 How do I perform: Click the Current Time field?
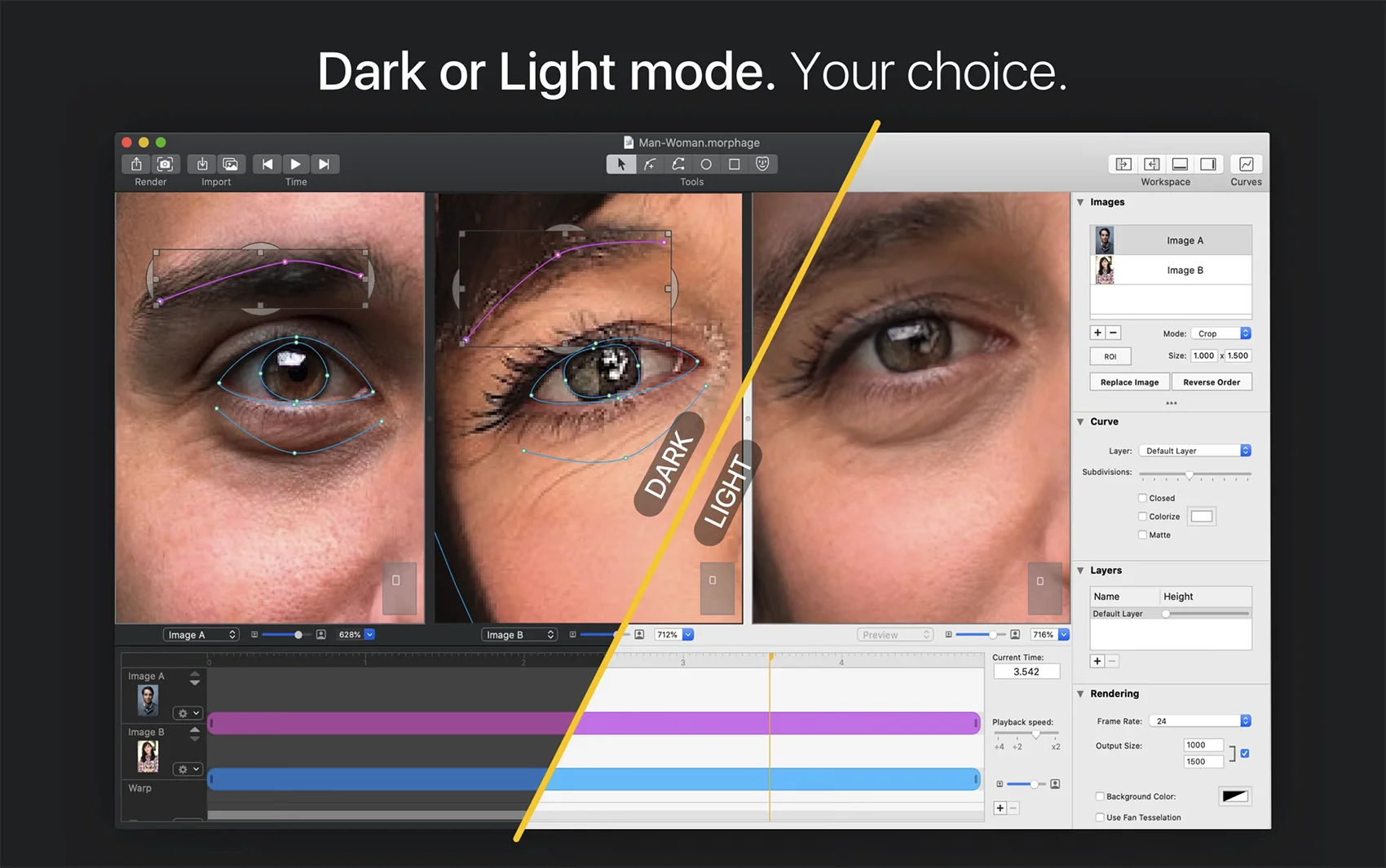tap(1026, 672)
